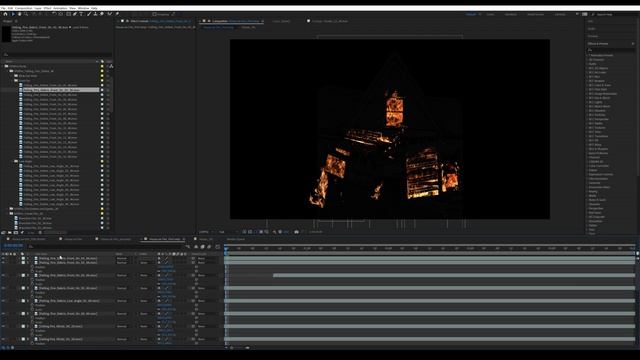Select the Puppet Pin tool
640x360 pixels.
117,14
